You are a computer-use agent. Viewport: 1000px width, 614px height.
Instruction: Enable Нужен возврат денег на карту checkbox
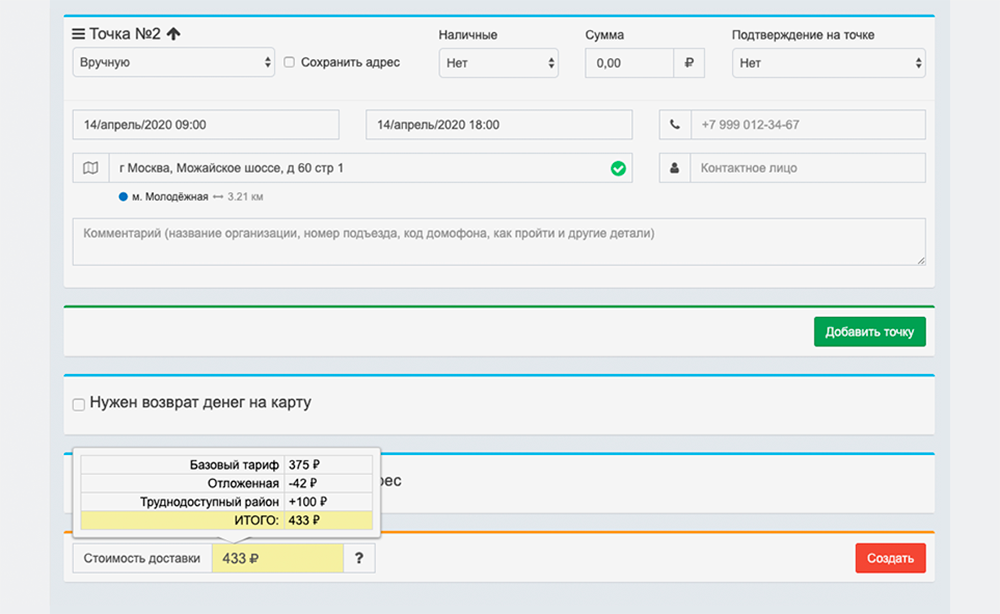click(x=78, y=404)
